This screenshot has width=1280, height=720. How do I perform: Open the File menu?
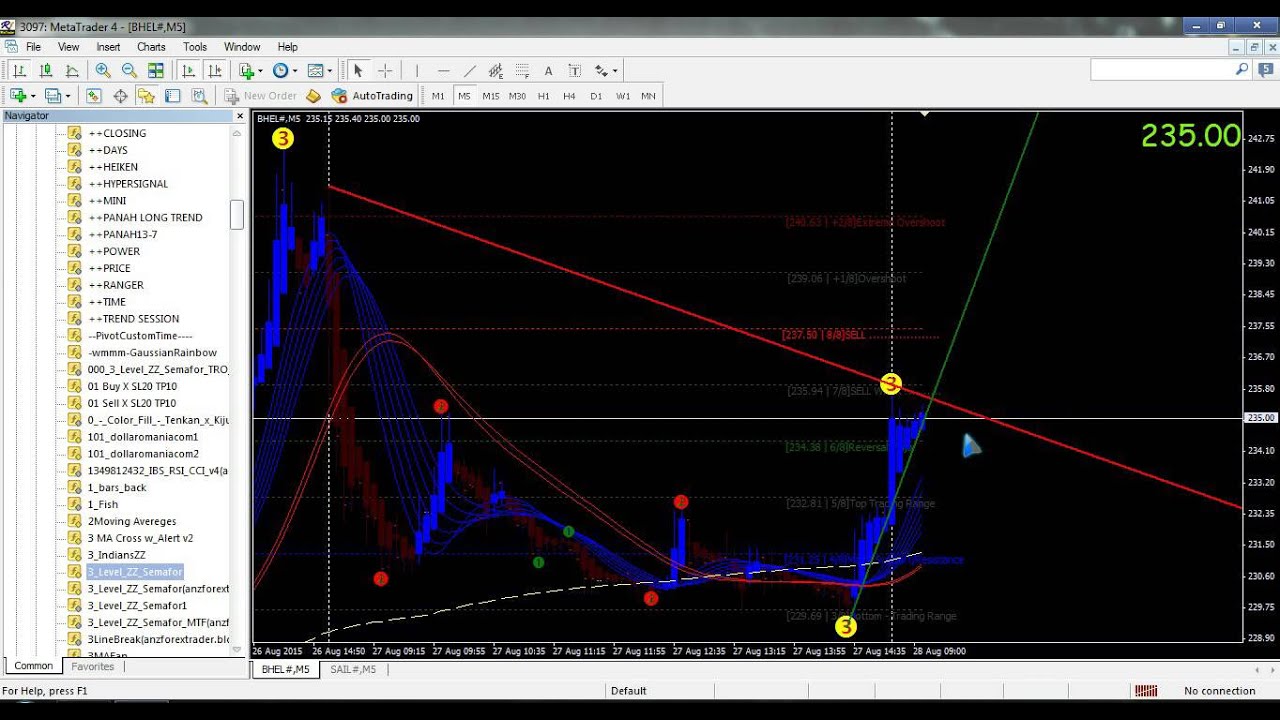(x=33, y=47)
